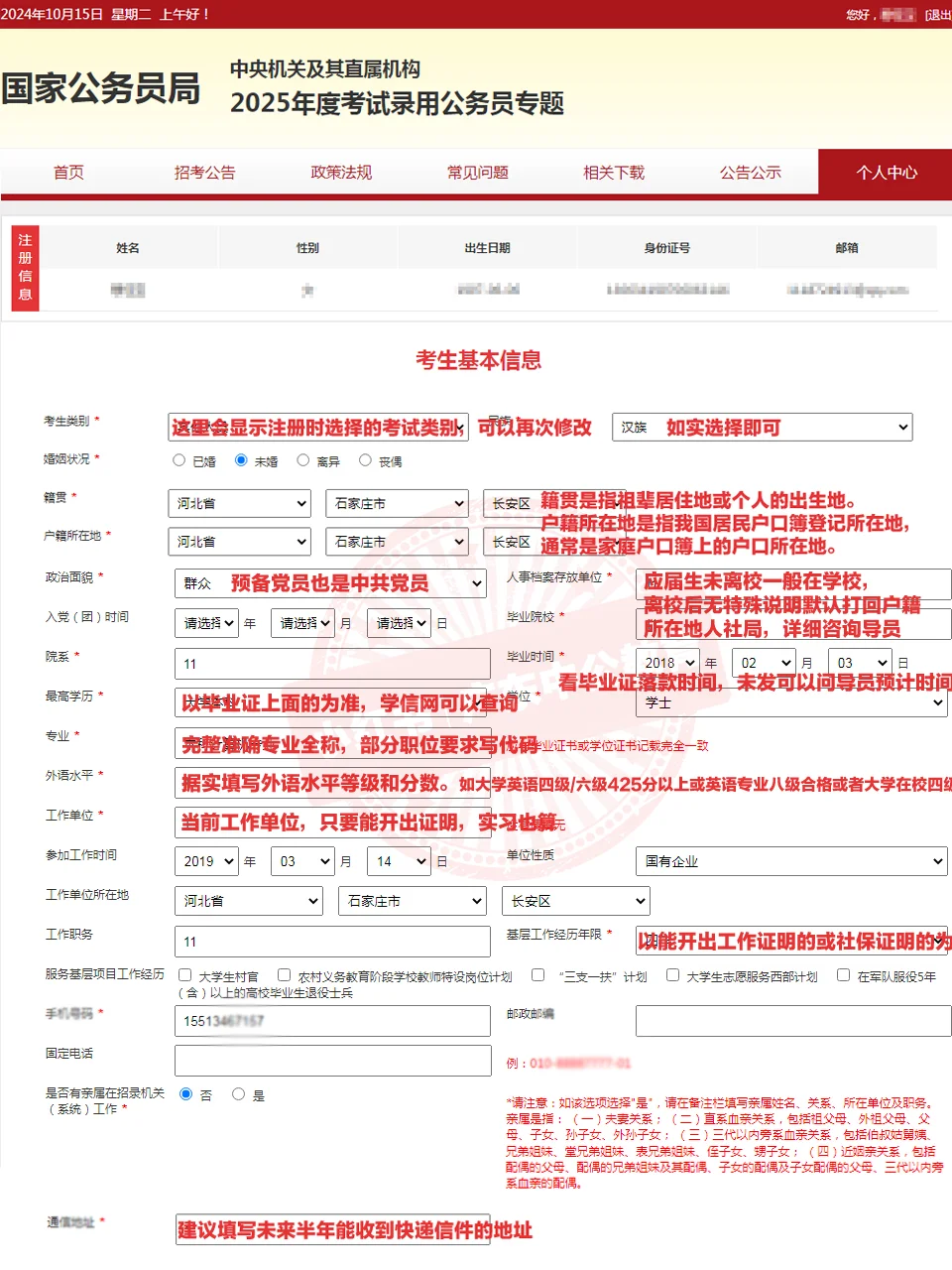The image size is (952, 1270).
Task: Click the 工作职务 input field
Action: coord(332,942)
